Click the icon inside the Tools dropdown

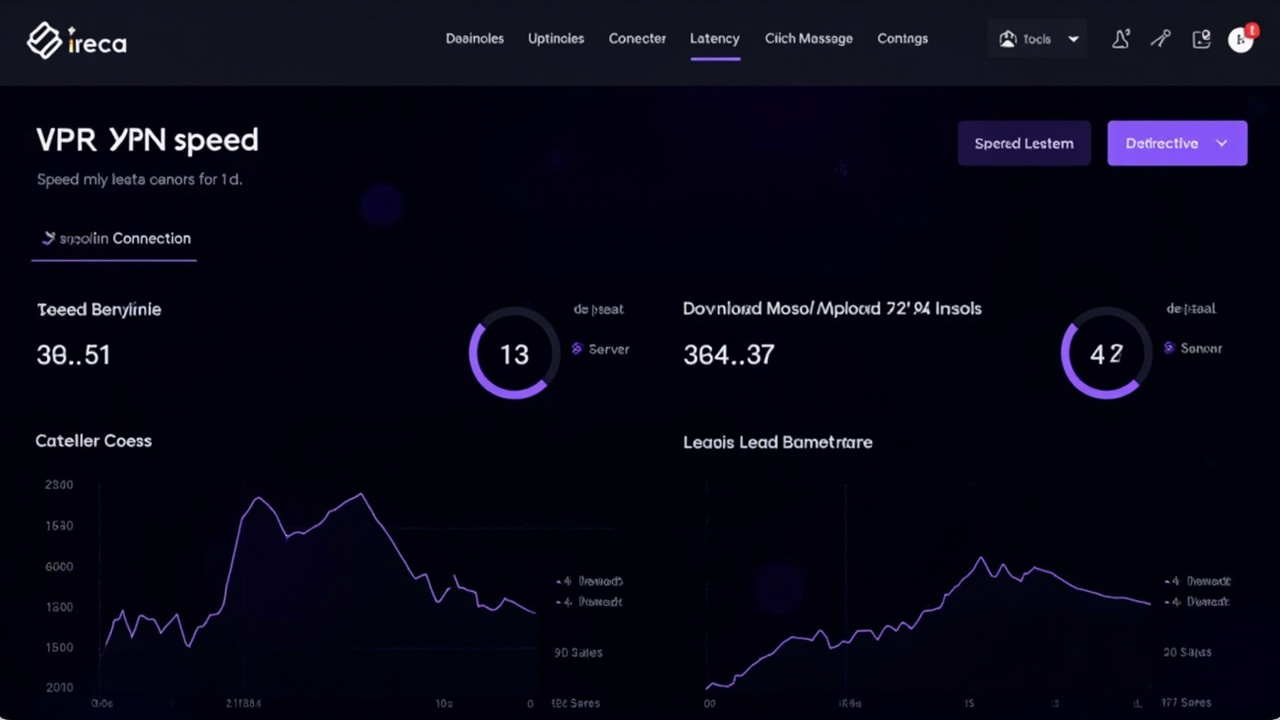tap(1007, 39)
